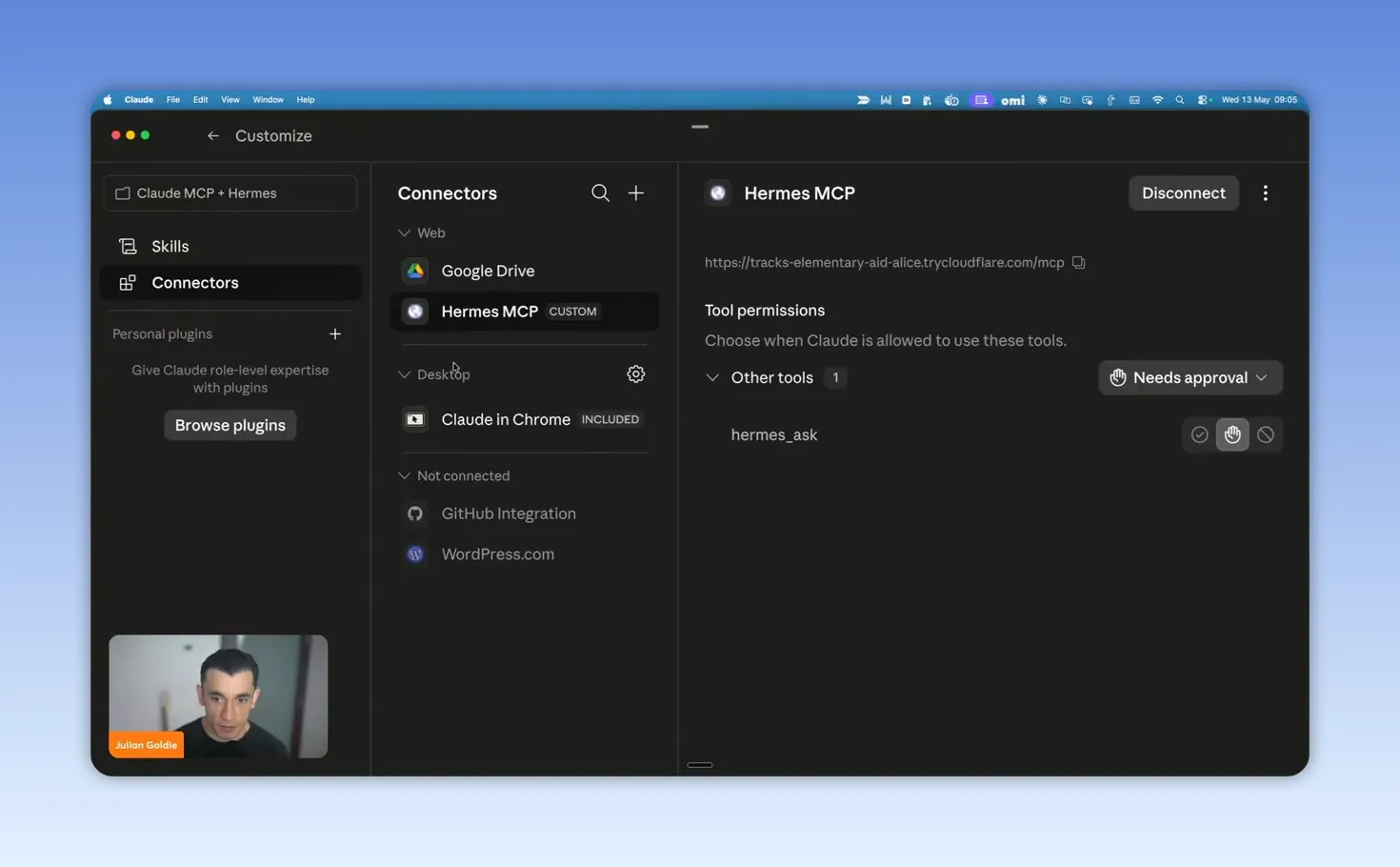Set hermes_ask to needs approval
The image size is (1400, 867).
click(1232, 434)
